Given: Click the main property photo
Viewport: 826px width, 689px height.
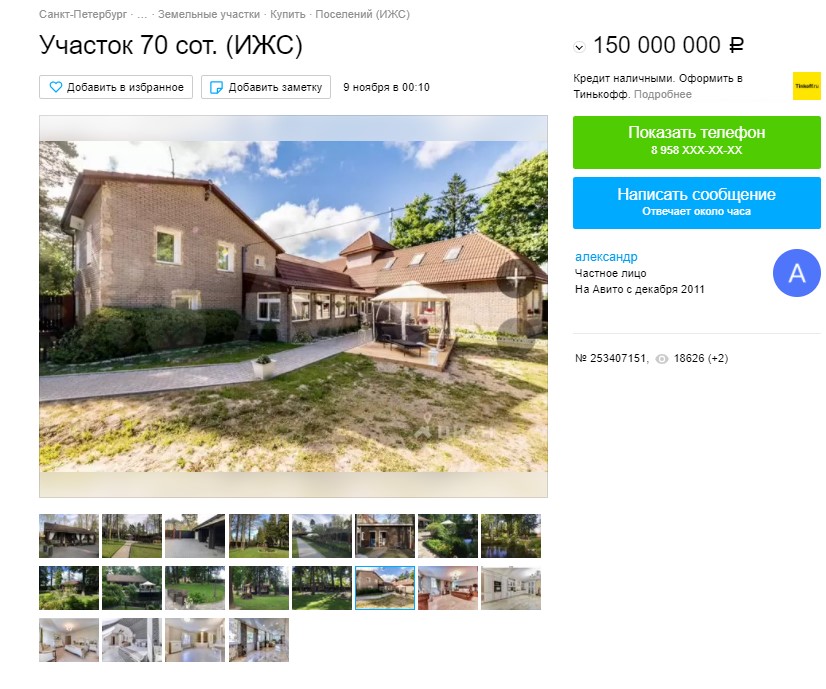Looking at the screenshot, I should point(293,306).
